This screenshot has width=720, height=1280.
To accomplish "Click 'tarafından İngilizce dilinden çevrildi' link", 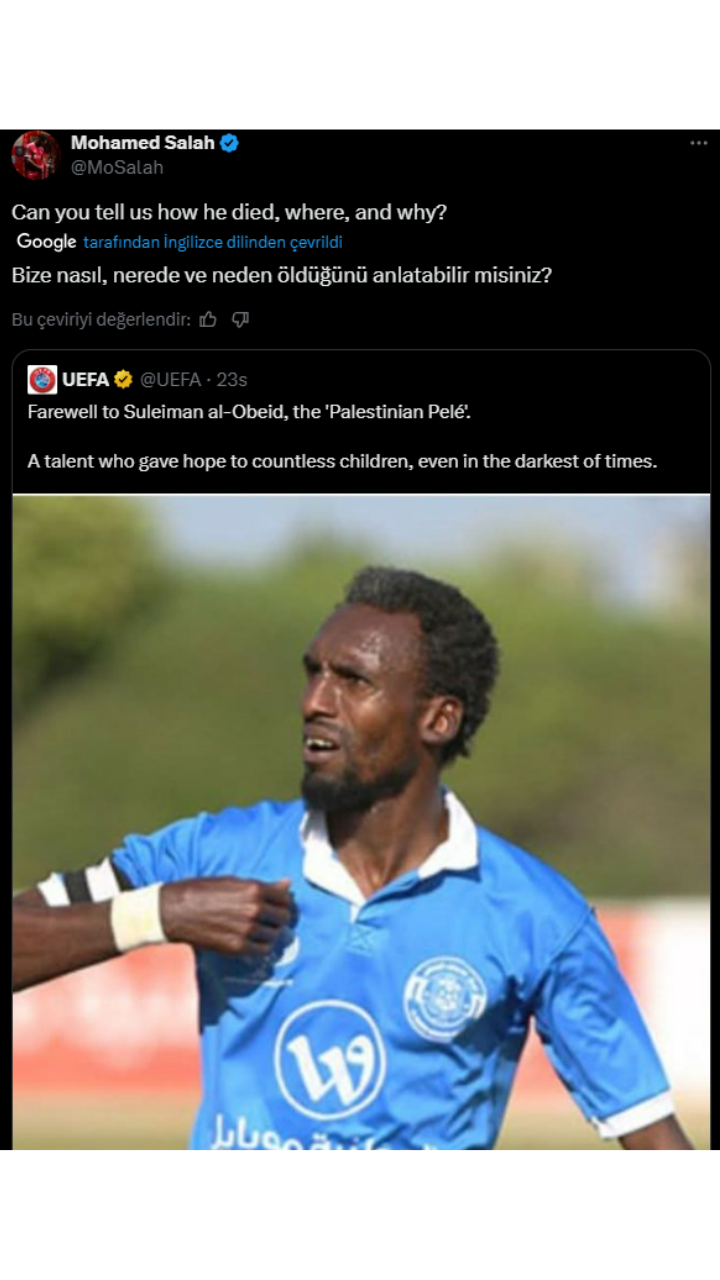I will [213, 242].
